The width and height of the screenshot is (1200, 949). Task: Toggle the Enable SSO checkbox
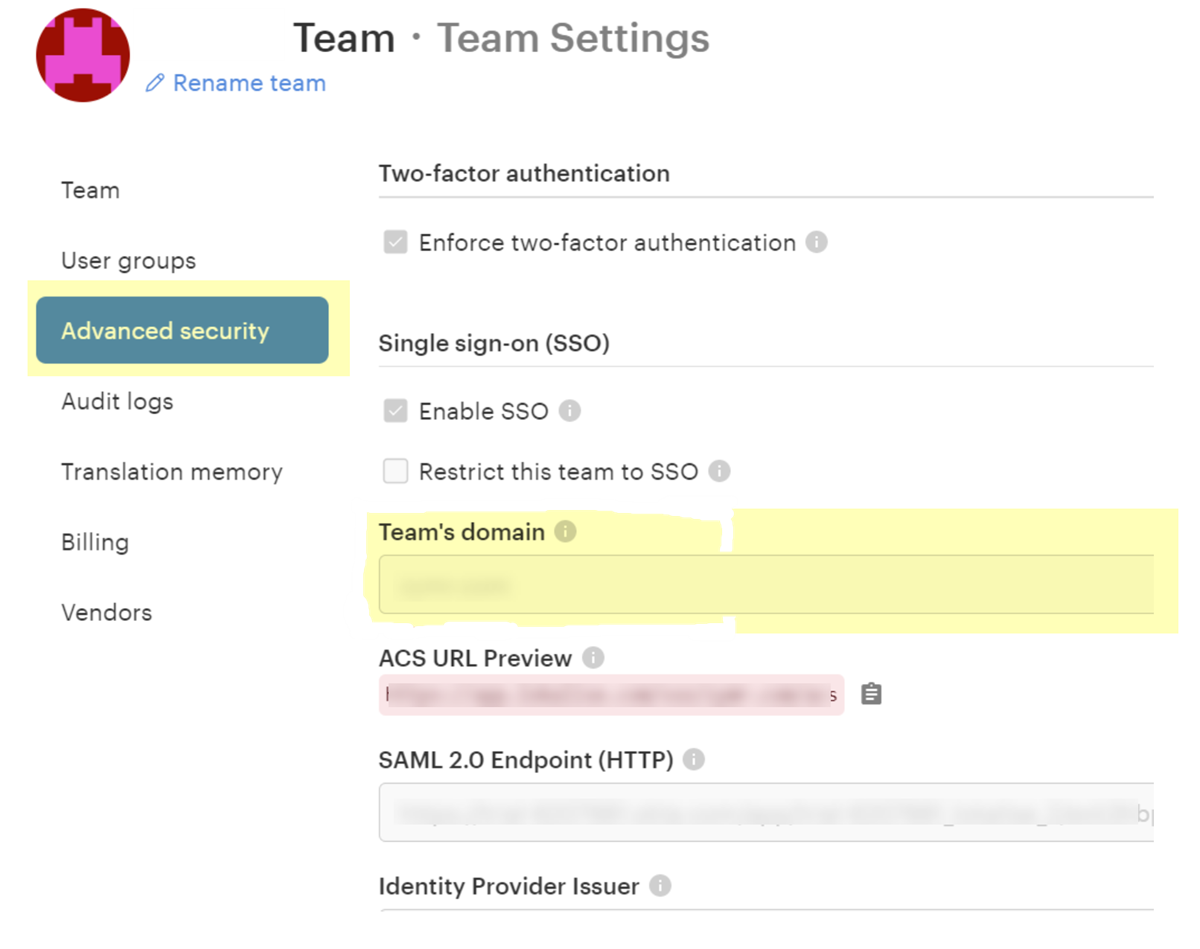tap(396, 411)
